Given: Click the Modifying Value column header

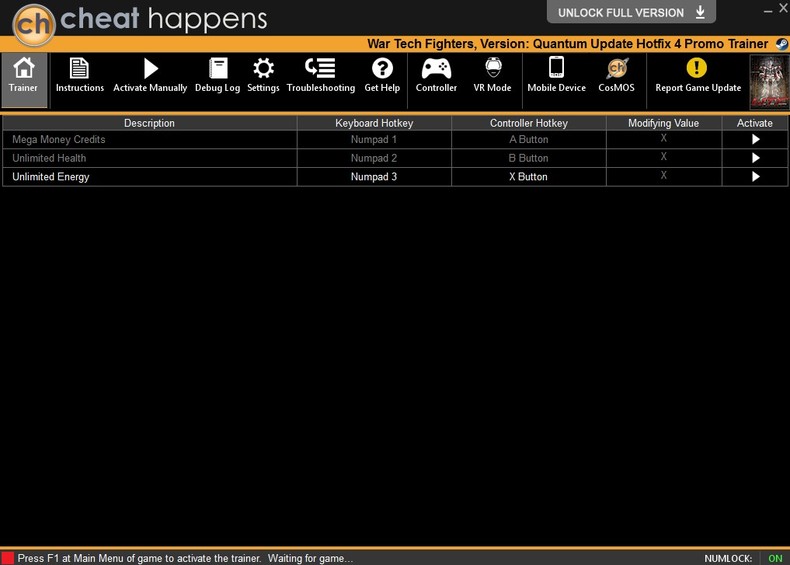Looking at the screenshot, I should tap(664, 123).
